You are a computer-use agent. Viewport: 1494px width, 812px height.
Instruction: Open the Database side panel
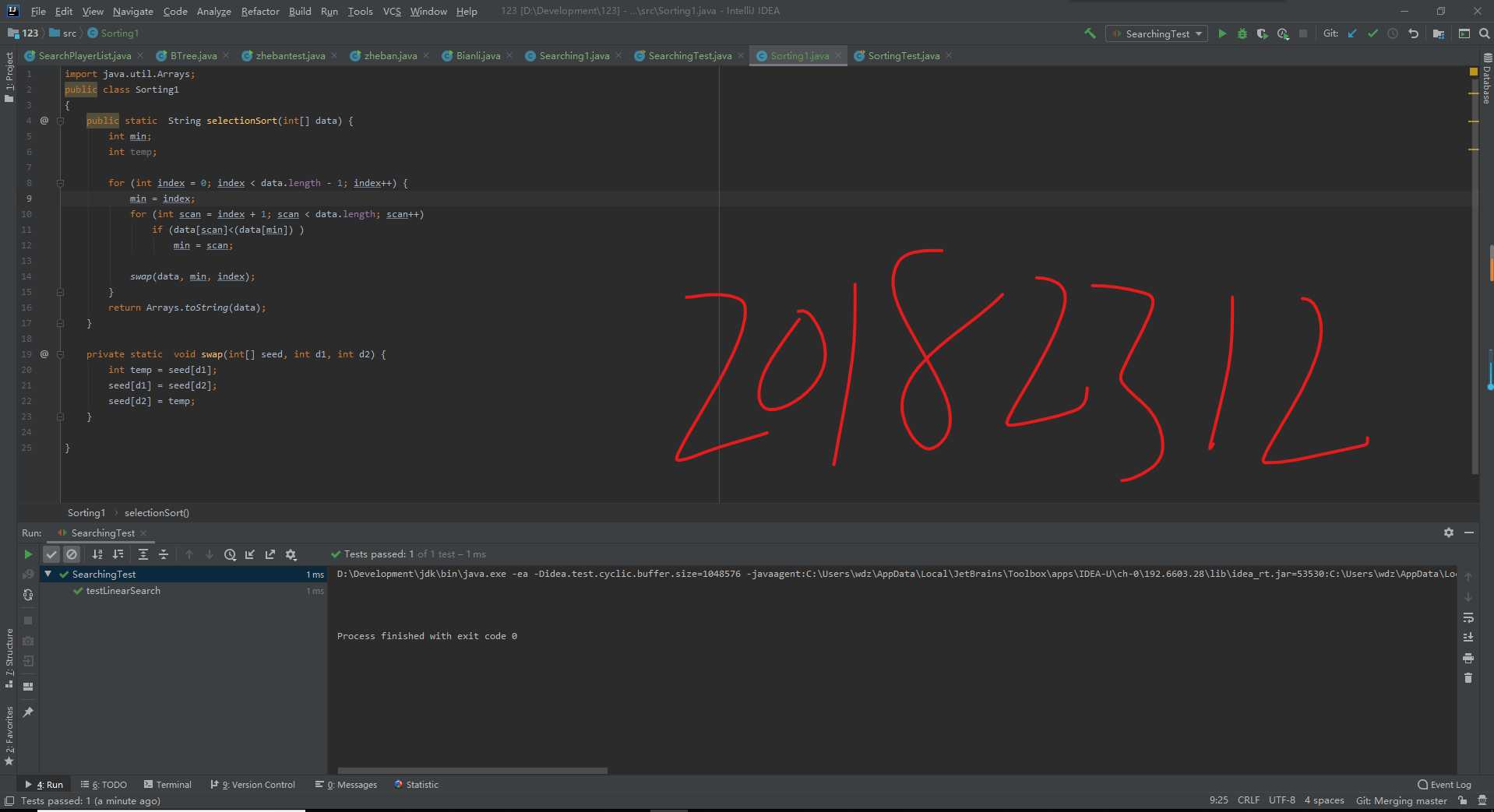1487,79
